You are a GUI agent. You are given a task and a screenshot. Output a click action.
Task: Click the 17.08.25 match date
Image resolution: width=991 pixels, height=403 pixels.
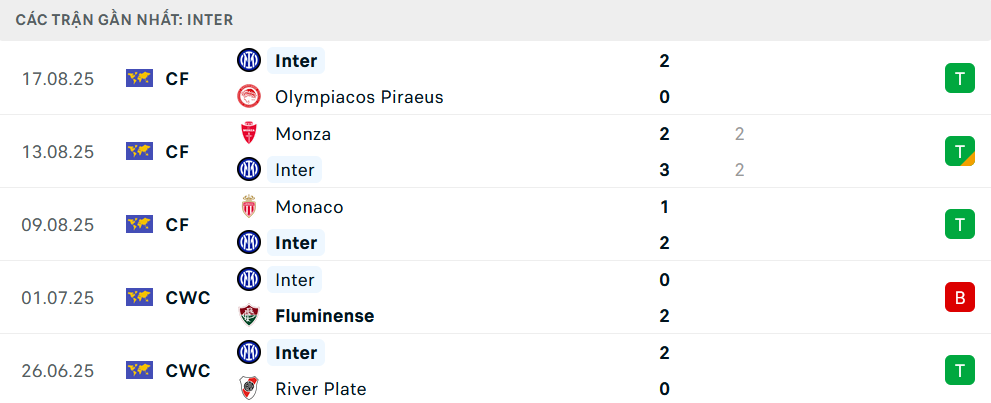coord(57,79)
